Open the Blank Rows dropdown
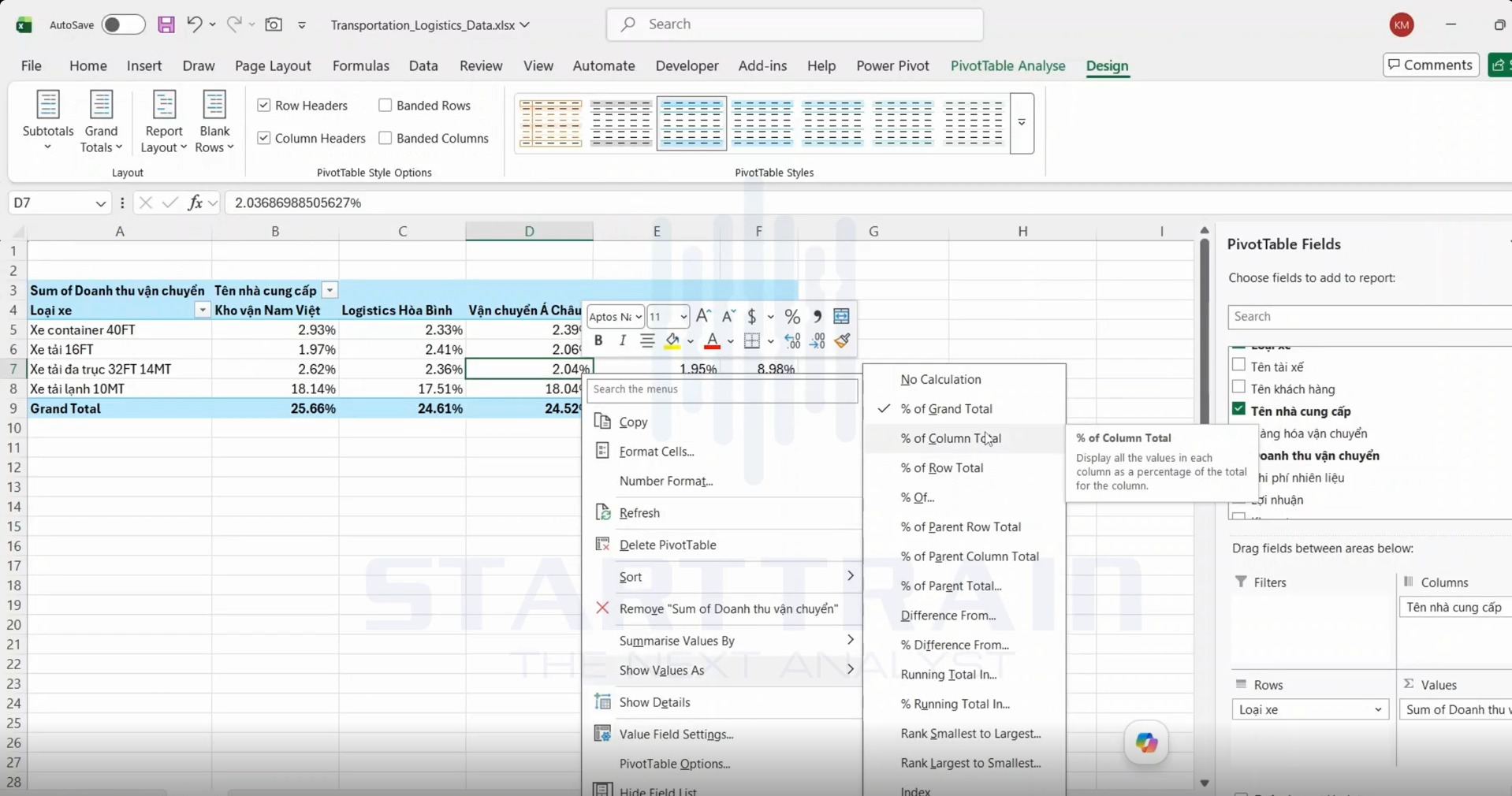 click(214, 122)
